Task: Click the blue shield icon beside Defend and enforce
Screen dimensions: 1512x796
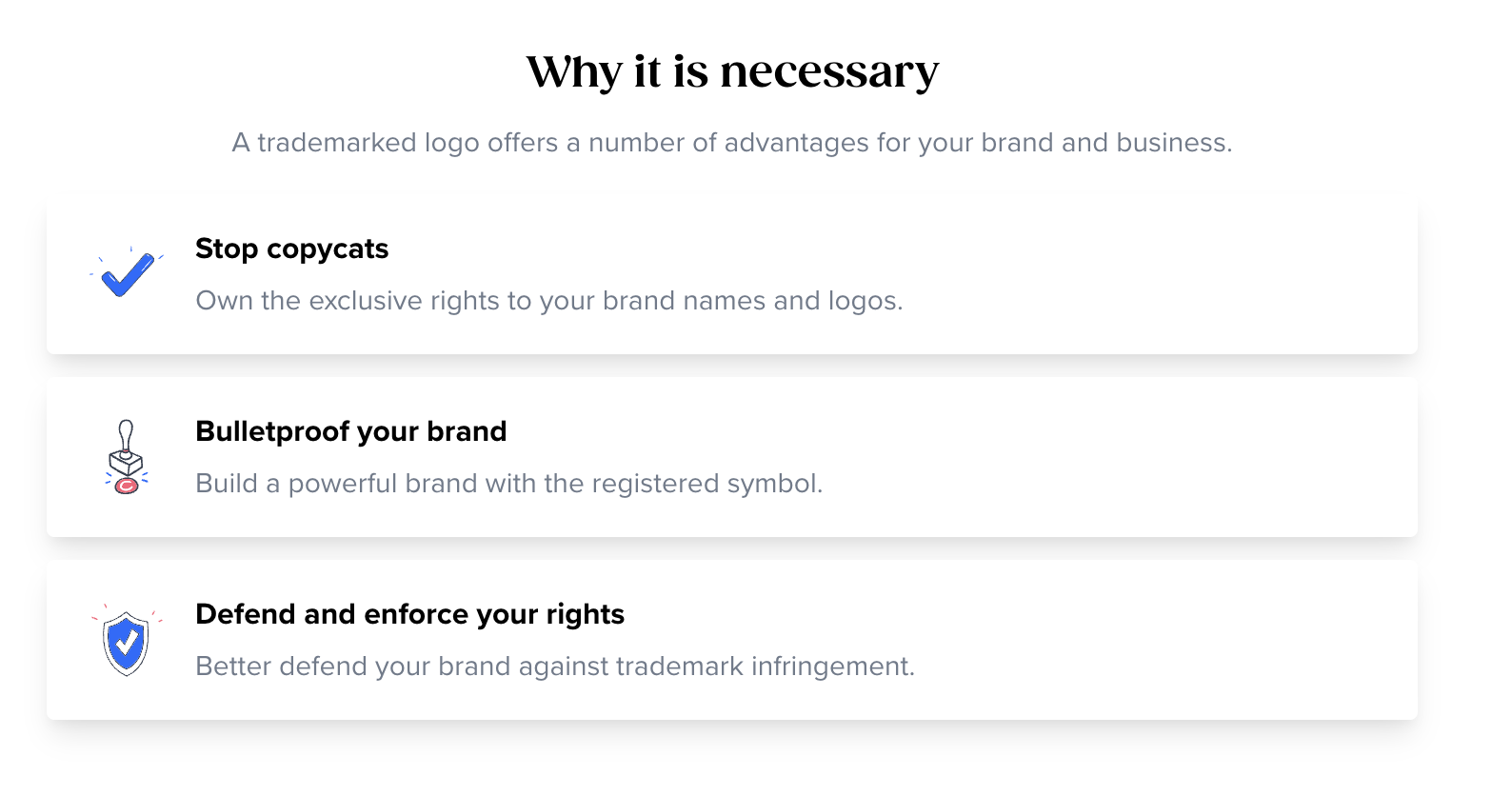Action: [x=127, y=641]
